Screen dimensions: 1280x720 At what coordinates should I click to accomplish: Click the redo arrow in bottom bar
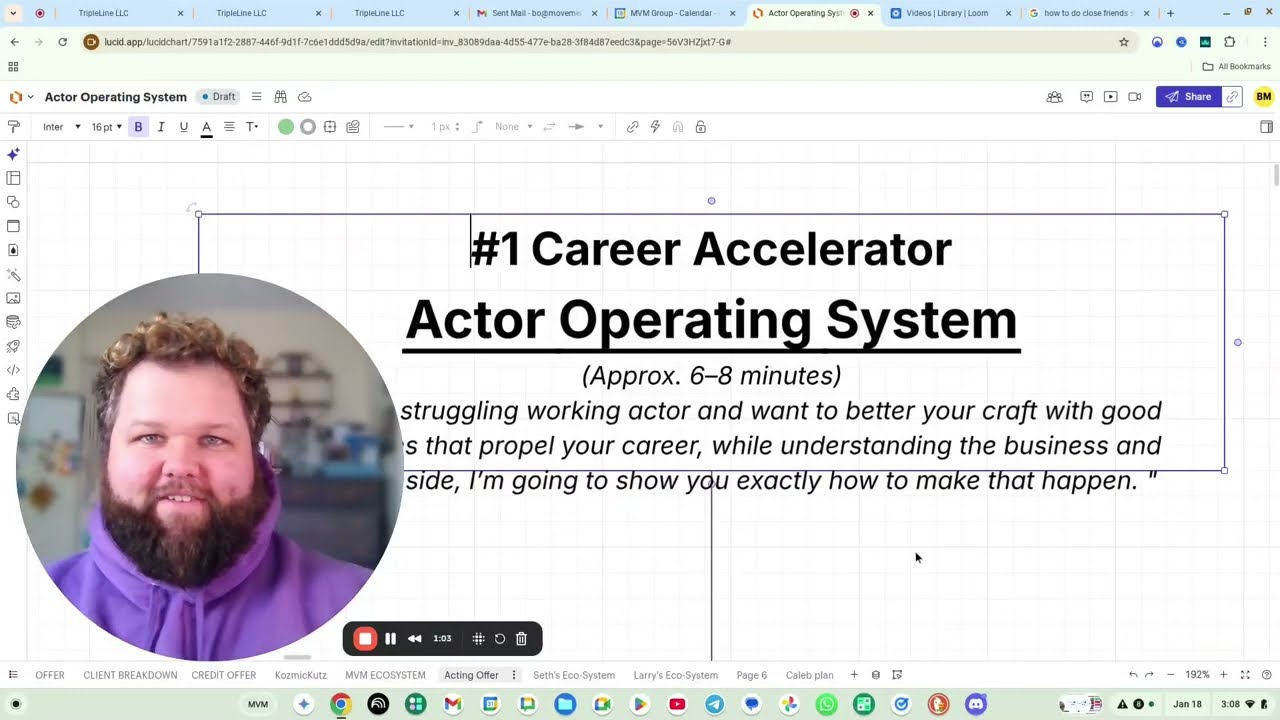(x=1149, y=675)
